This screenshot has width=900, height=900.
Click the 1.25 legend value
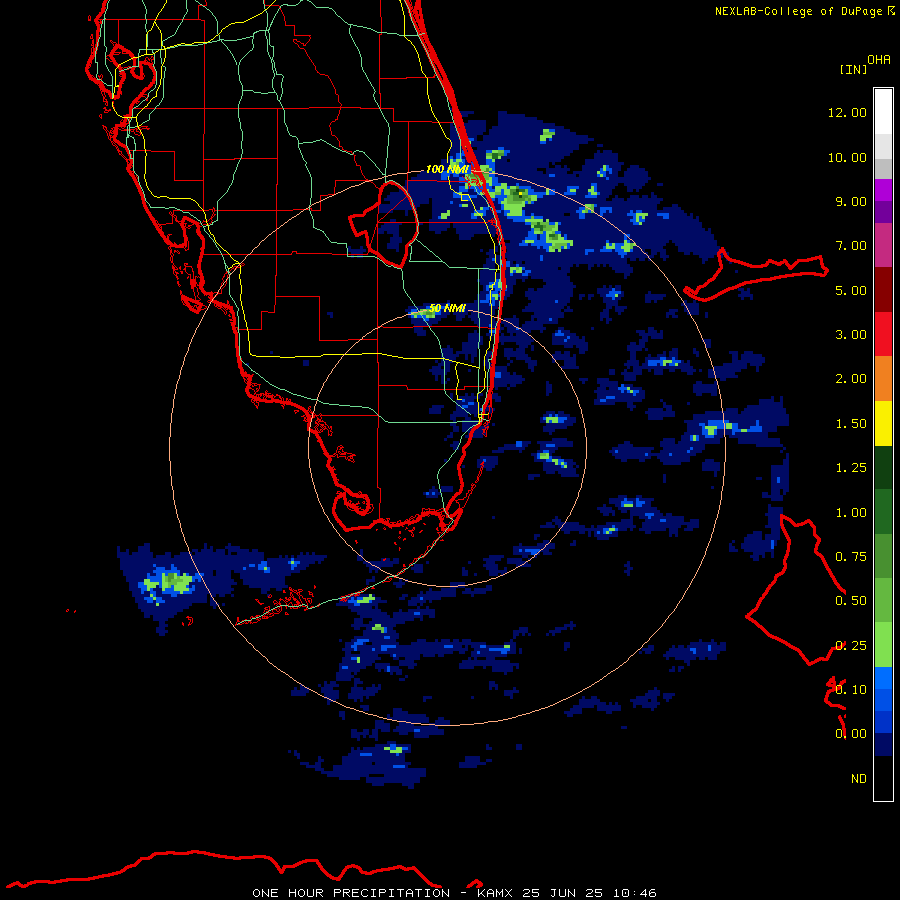[850, 468]
